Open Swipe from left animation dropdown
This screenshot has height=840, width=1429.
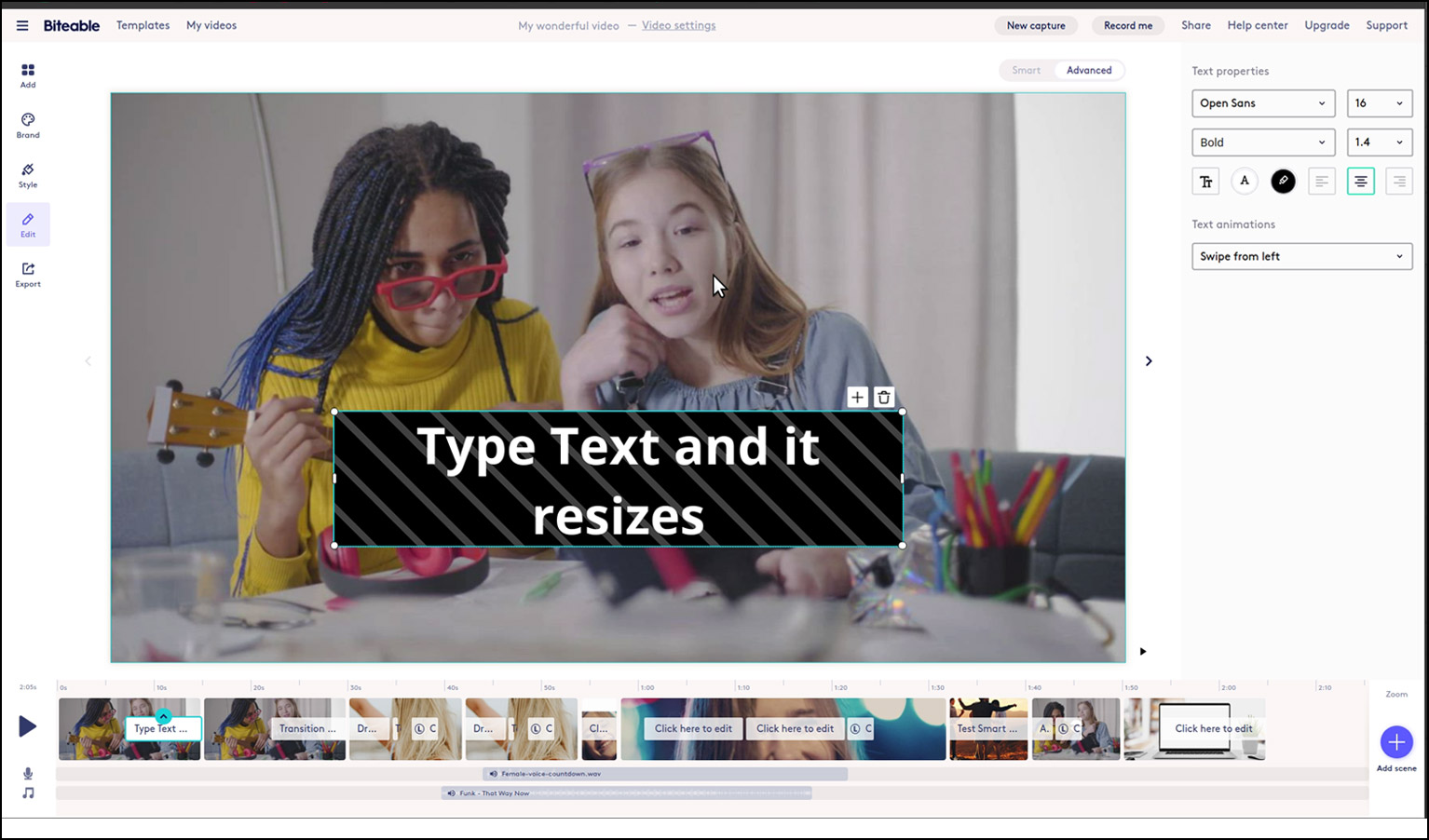(x=1301, y=257)
